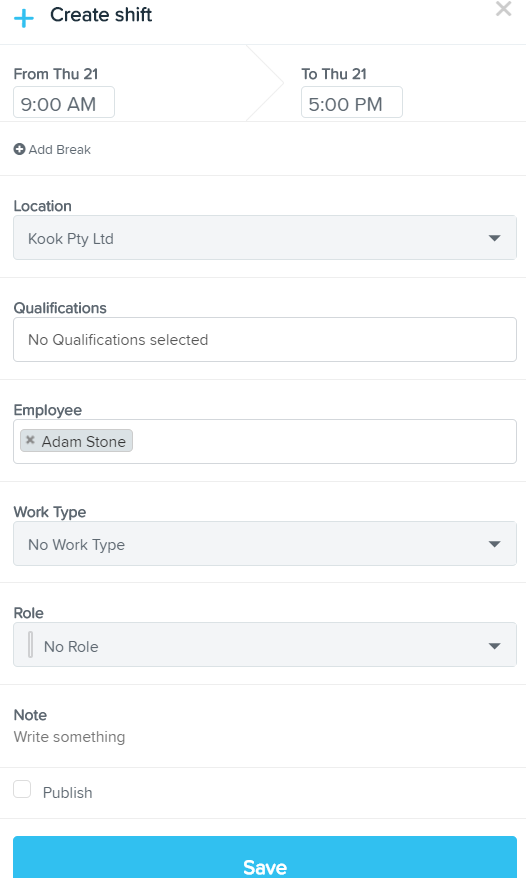Click the Qualifications selection box
526x878 pixels.
point(264,339)
